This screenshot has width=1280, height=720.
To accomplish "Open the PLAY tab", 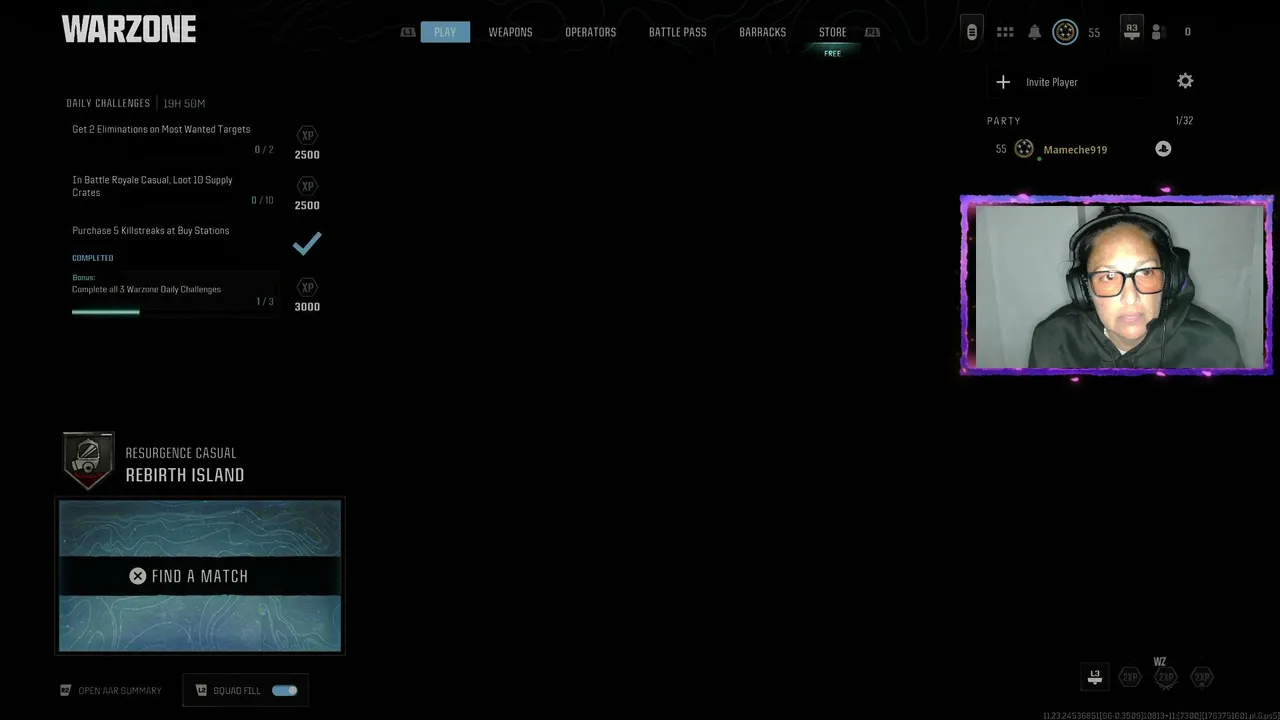I will coord(445,32).
